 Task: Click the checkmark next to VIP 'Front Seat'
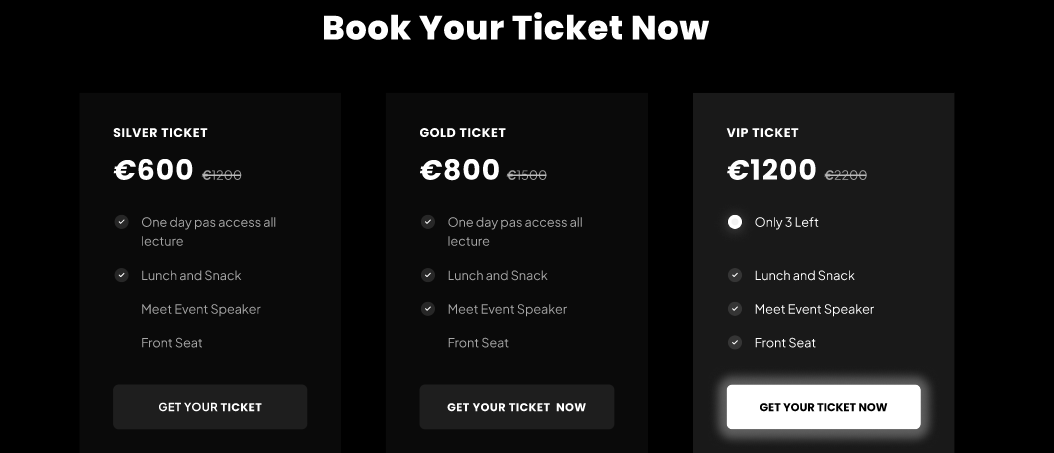(x=735, y=342)
